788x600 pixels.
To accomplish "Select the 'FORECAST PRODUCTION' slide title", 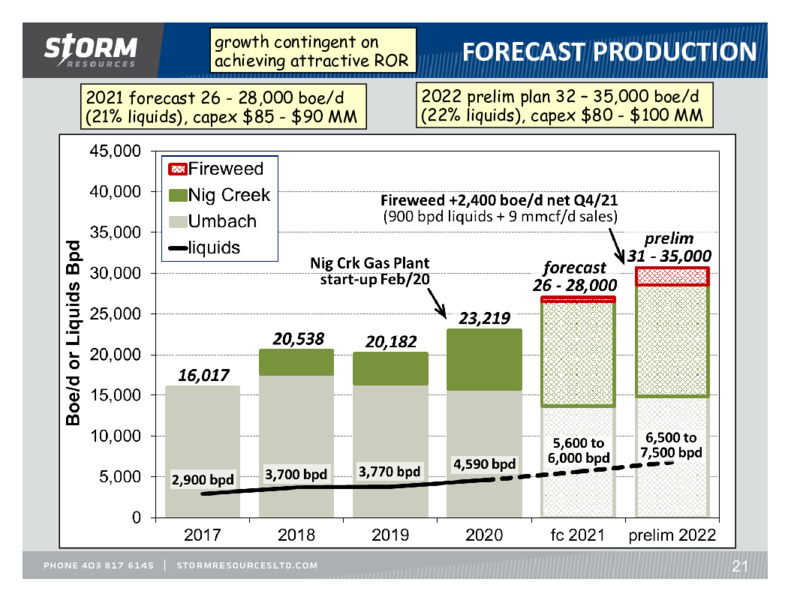I will 609,52.
